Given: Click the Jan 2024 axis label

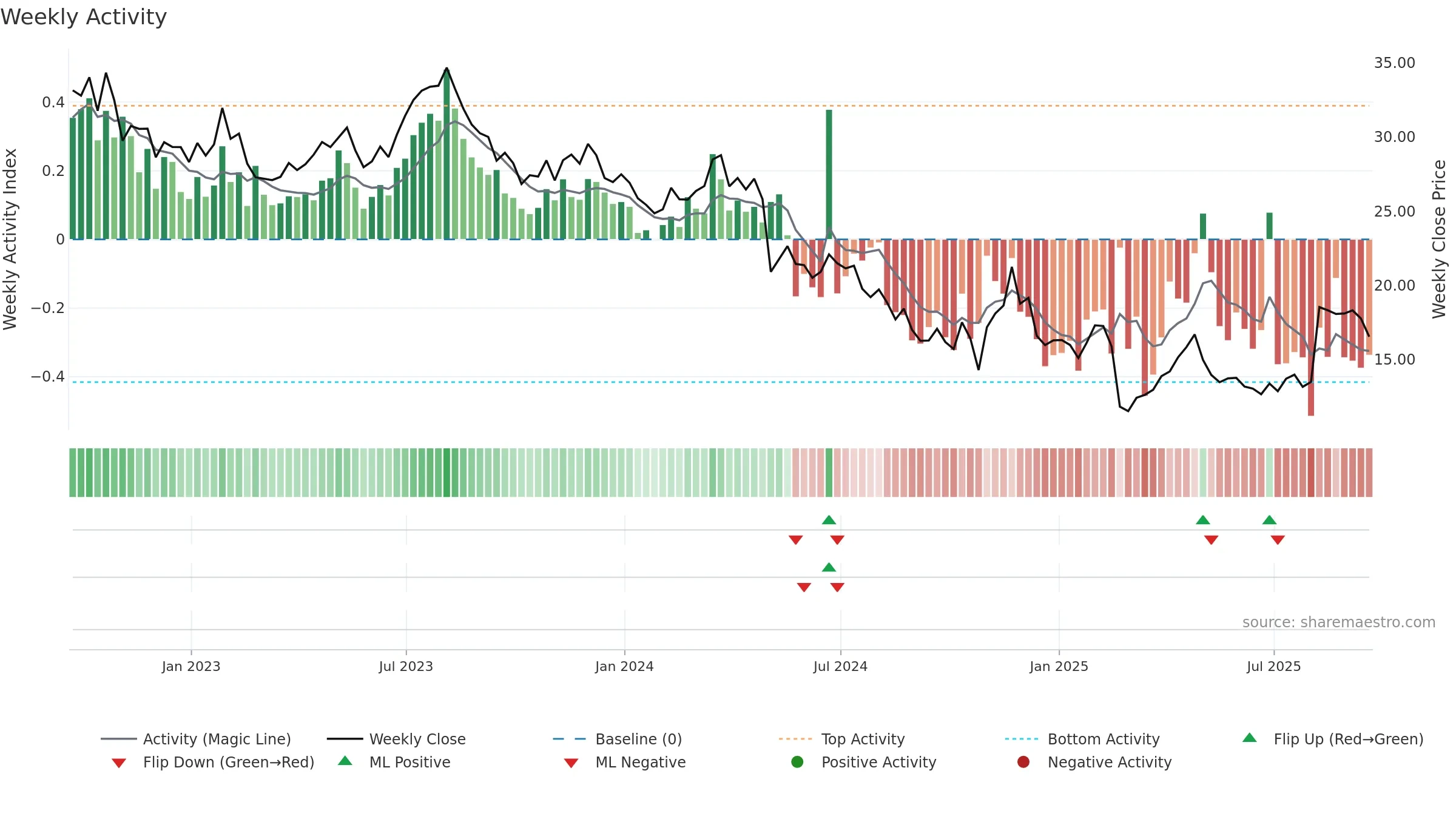Looking at the screenshot, I should coord(624,666).
